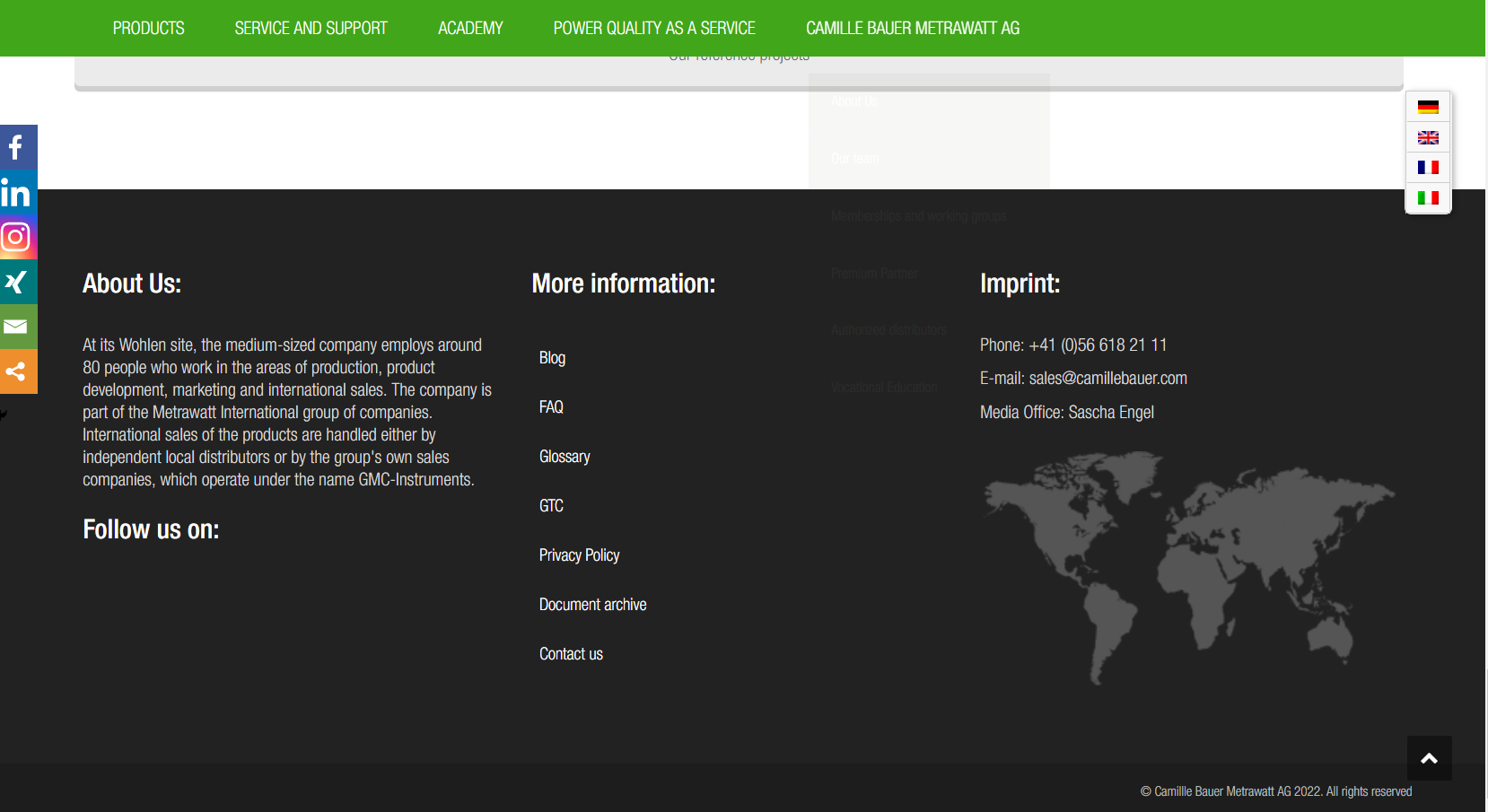Screen dimensions: 1488x812
Task: Open the Xing sidebar icon
Action: point(18,282)
